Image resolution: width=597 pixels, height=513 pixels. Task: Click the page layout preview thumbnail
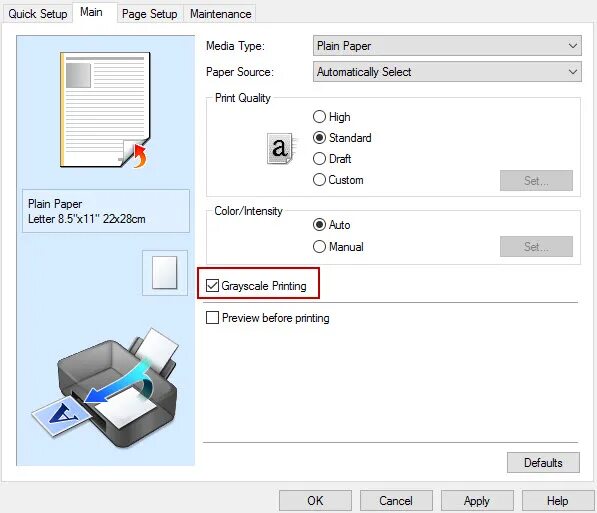tap(105, 110)
